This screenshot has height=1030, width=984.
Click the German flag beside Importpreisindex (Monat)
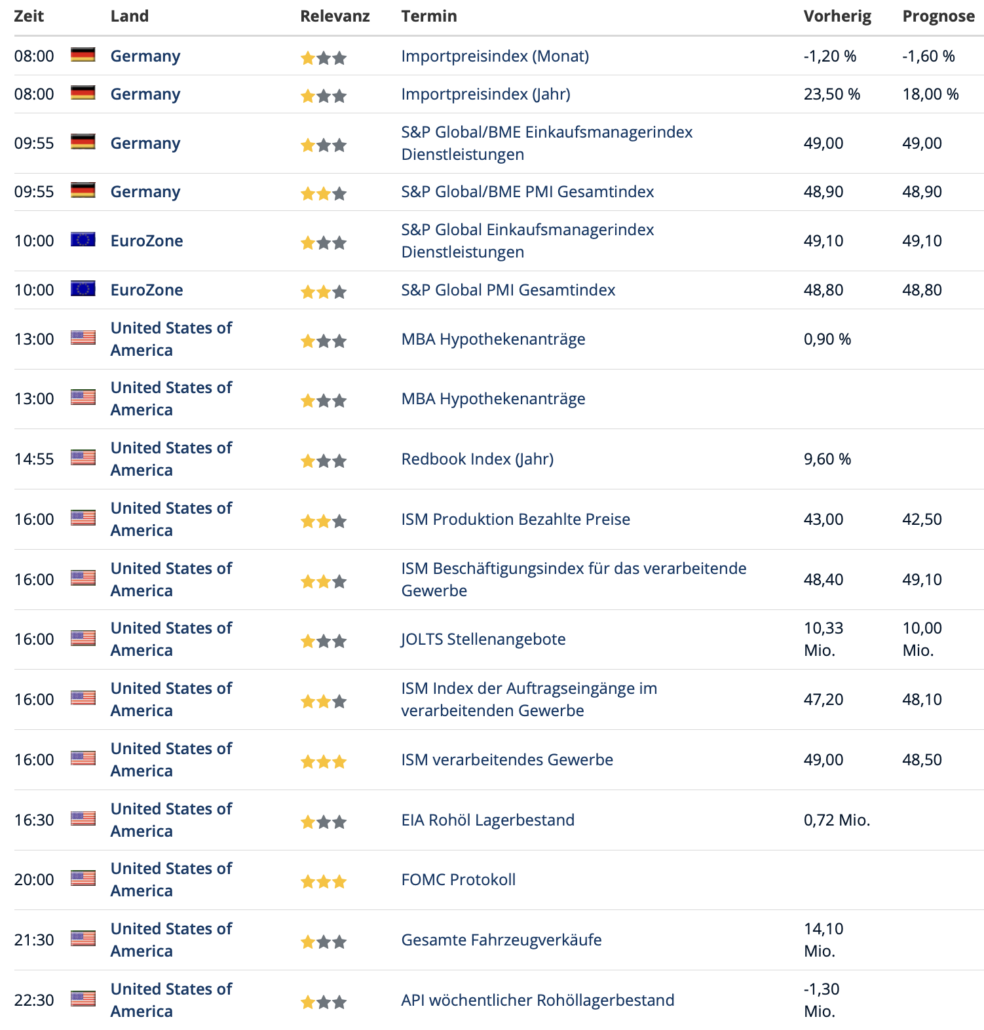83,55
